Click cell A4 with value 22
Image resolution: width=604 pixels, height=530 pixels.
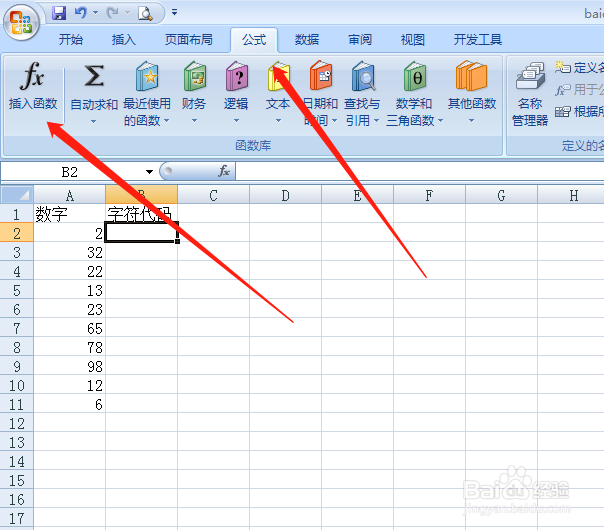click(69, 271)
